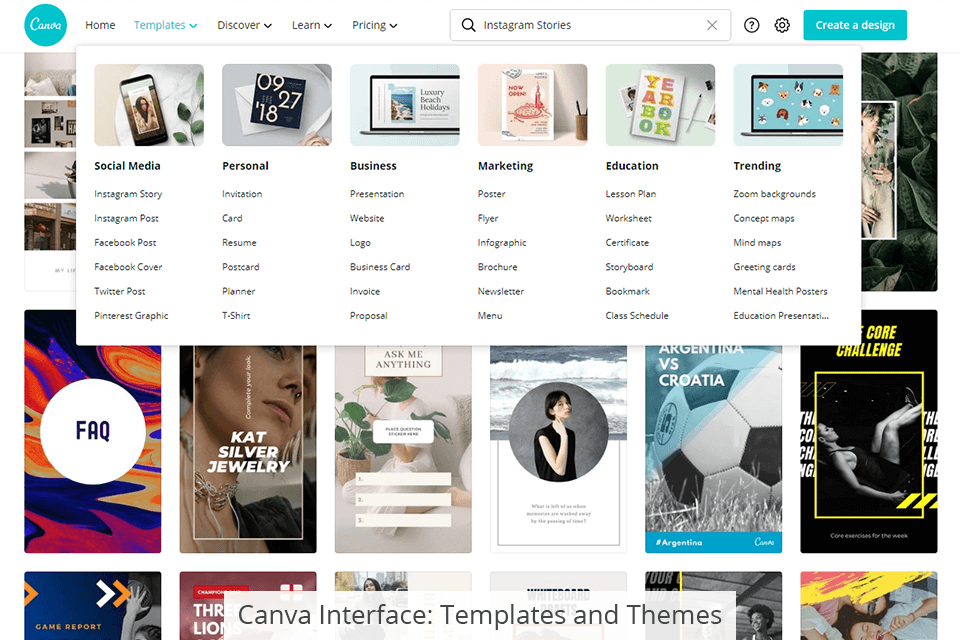Choose Facebook Post from Social Media
The height and width of the screenshot is (640, 960).
125,243
